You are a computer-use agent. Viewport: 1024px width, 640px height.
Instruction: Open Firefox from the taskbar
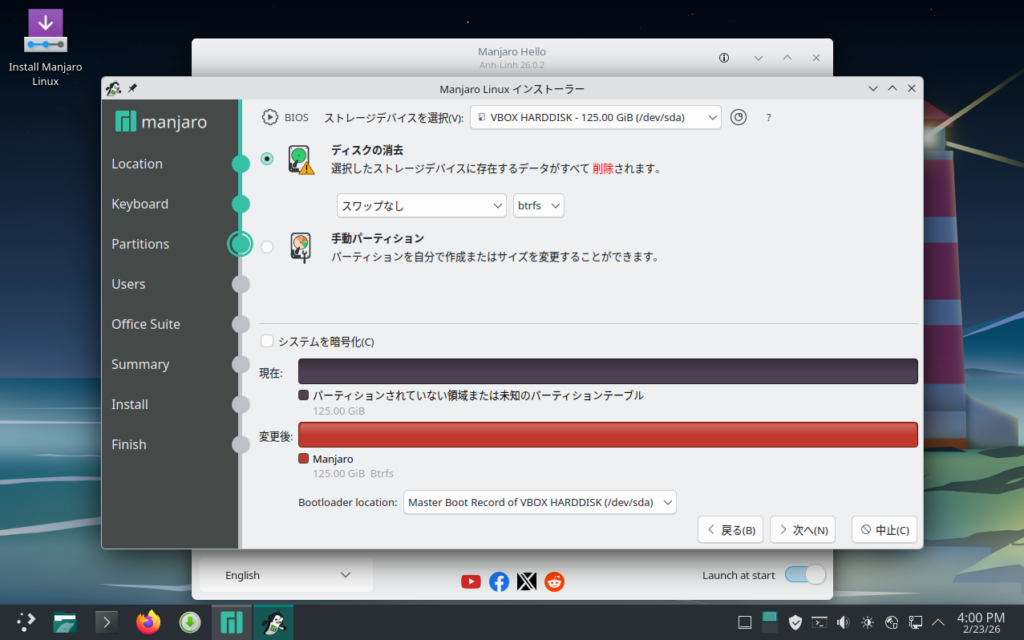point(148,622)
